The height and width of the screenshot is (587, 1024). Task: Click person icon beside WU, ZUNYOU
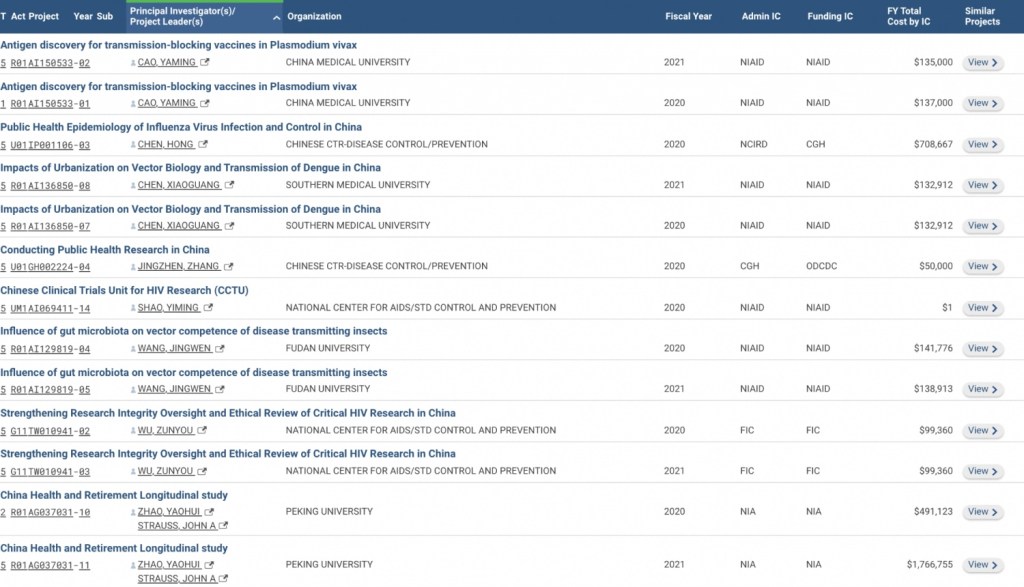[134, 430]
